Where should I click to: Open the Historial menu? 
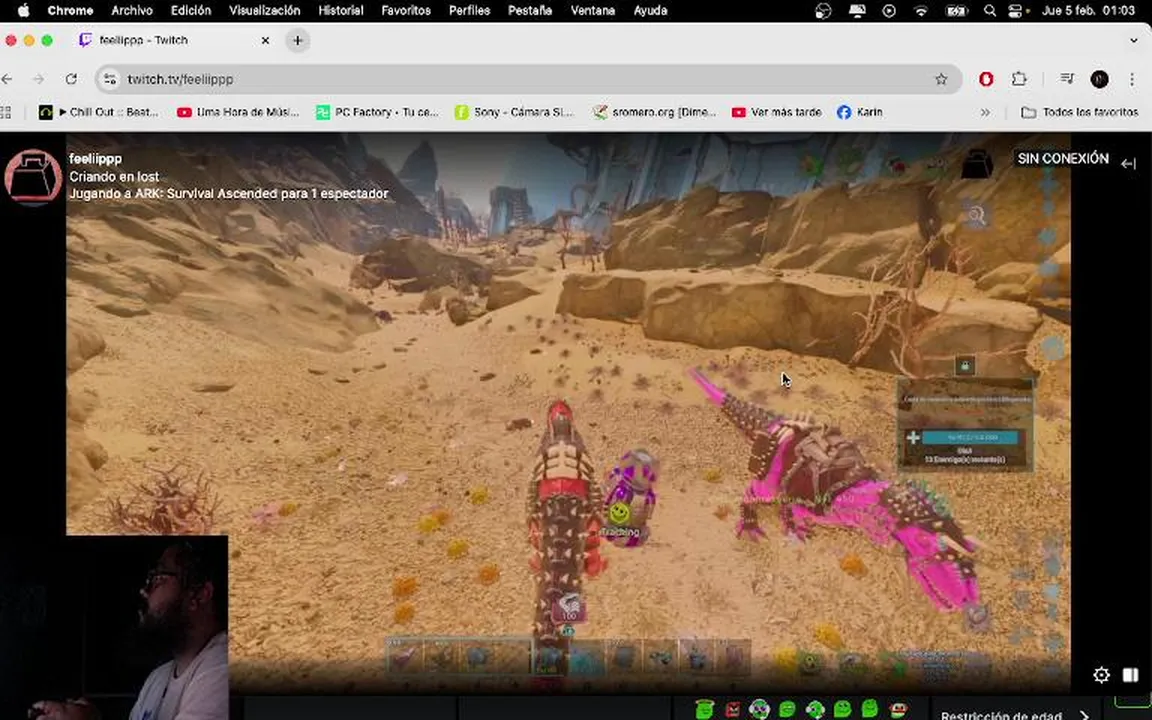(x=341, y=10)
